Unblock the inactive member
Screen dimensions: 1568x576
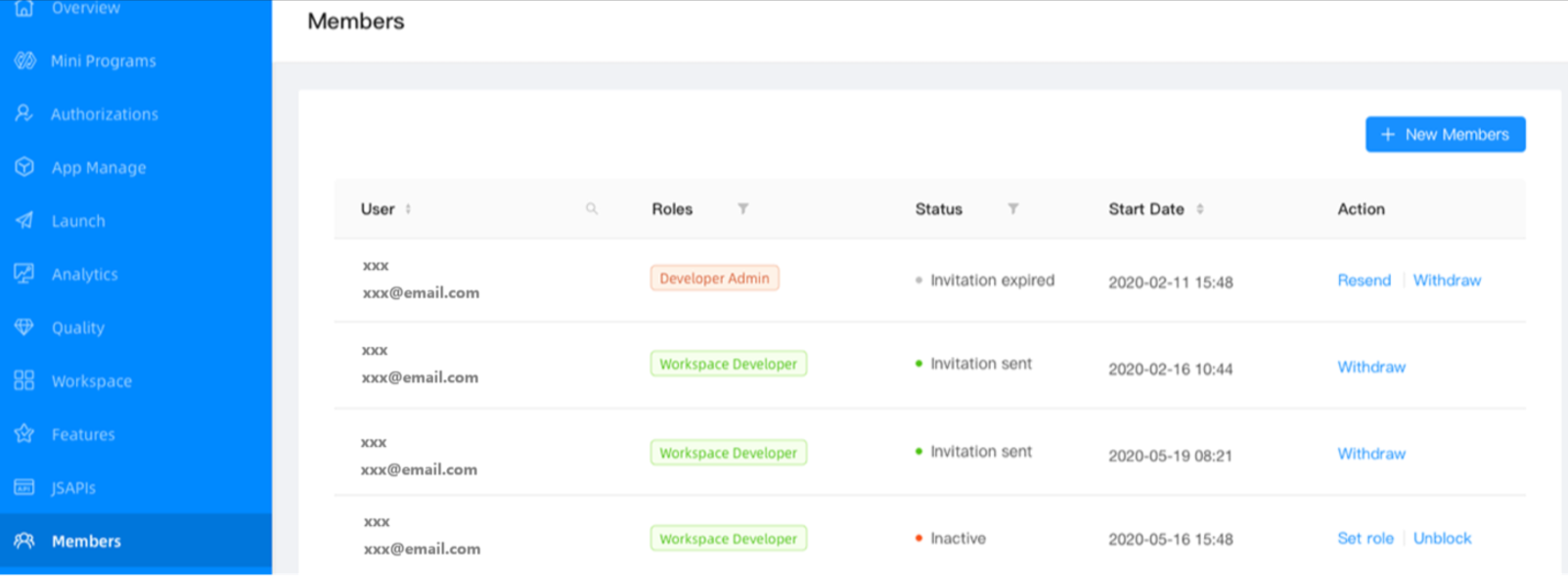point(1442,538)
